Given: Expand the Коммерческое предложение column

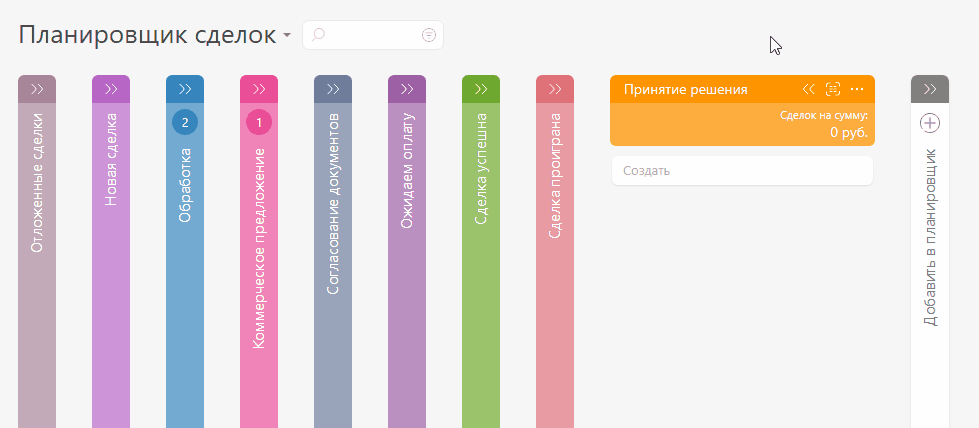Looking at the screenshot, I should tap(259, 89).
